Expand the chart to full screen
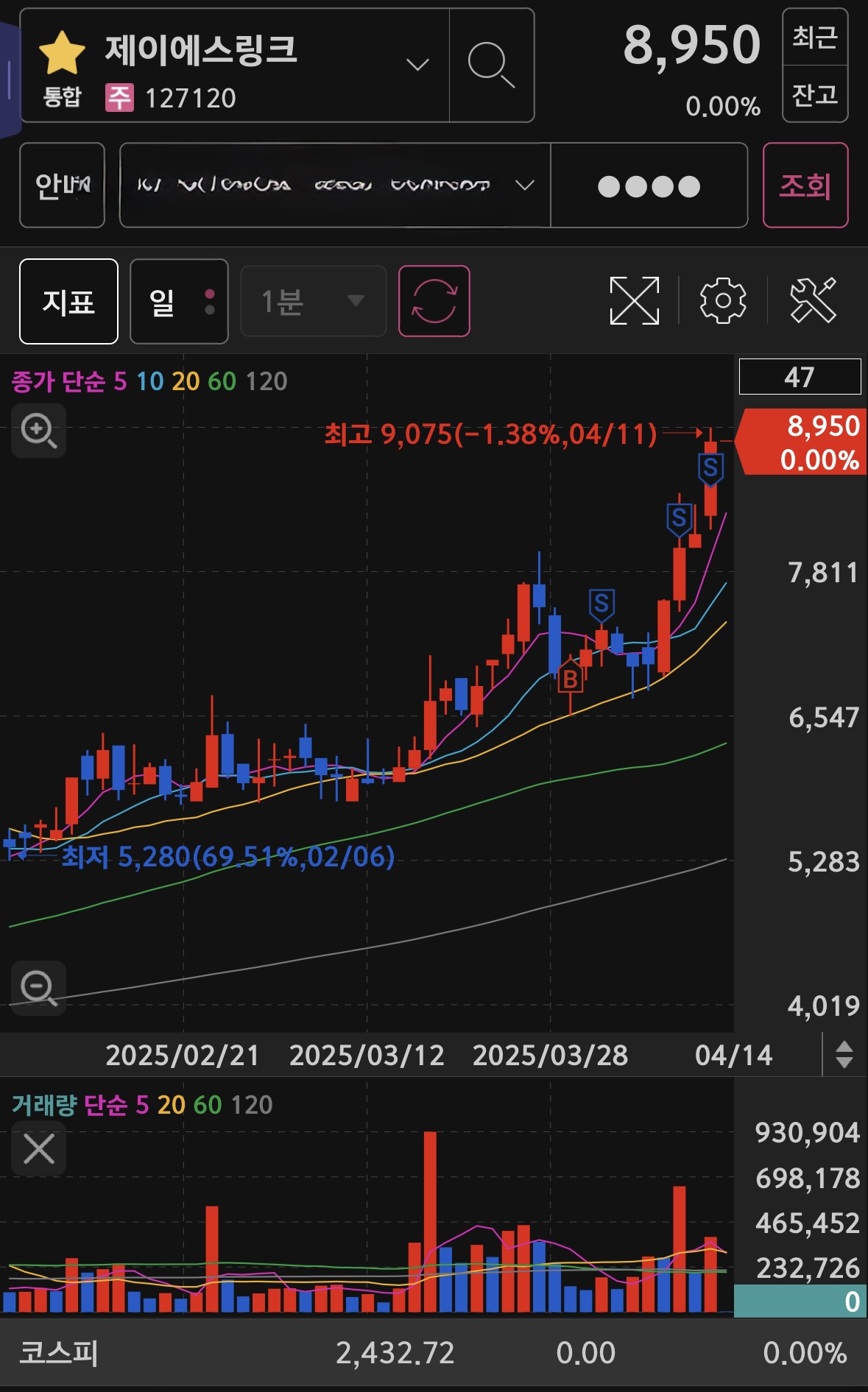Screen dimensions: 868x1392 click(635, 300)
